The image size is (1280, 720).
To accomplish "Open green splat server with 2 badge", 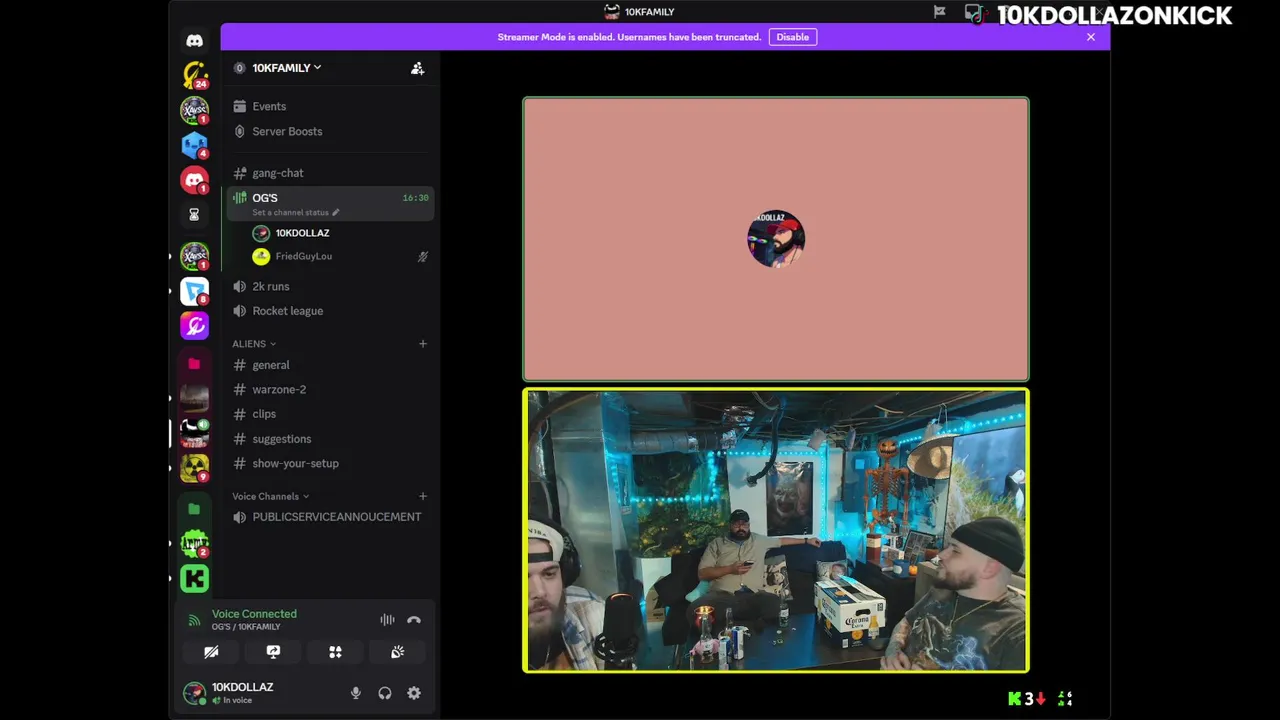I will click(x=194, y=543).
